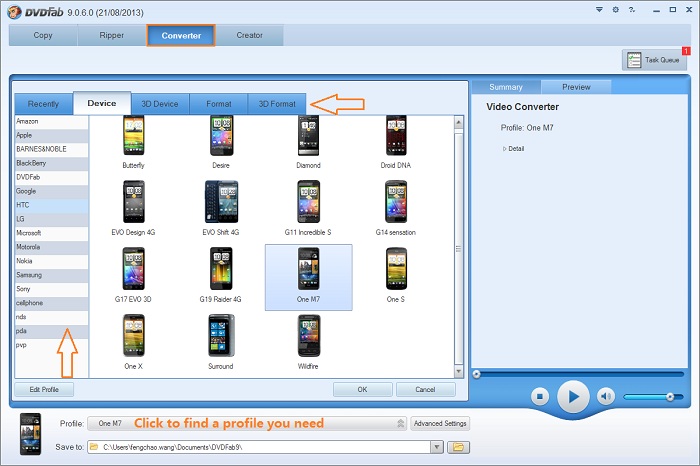Select the Butterfly device profile
The height and width of the screenshot is (466, 700).
(133, 143)
